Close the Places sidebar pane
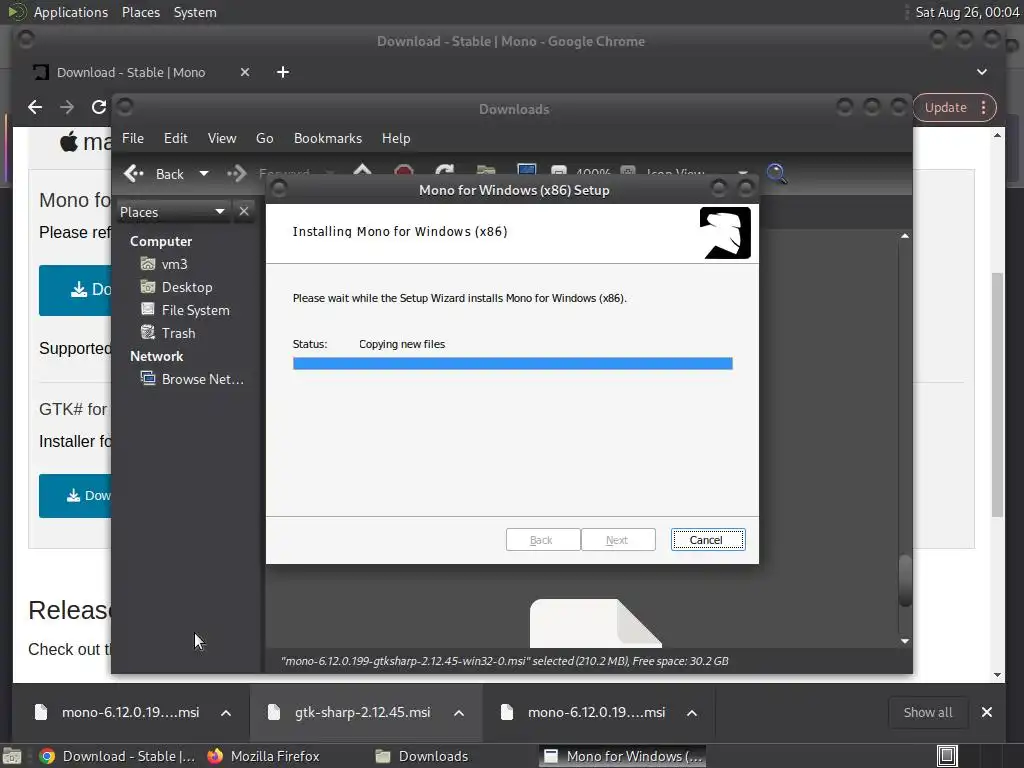This screenshot has width=1024, height=768. [244, 212]
